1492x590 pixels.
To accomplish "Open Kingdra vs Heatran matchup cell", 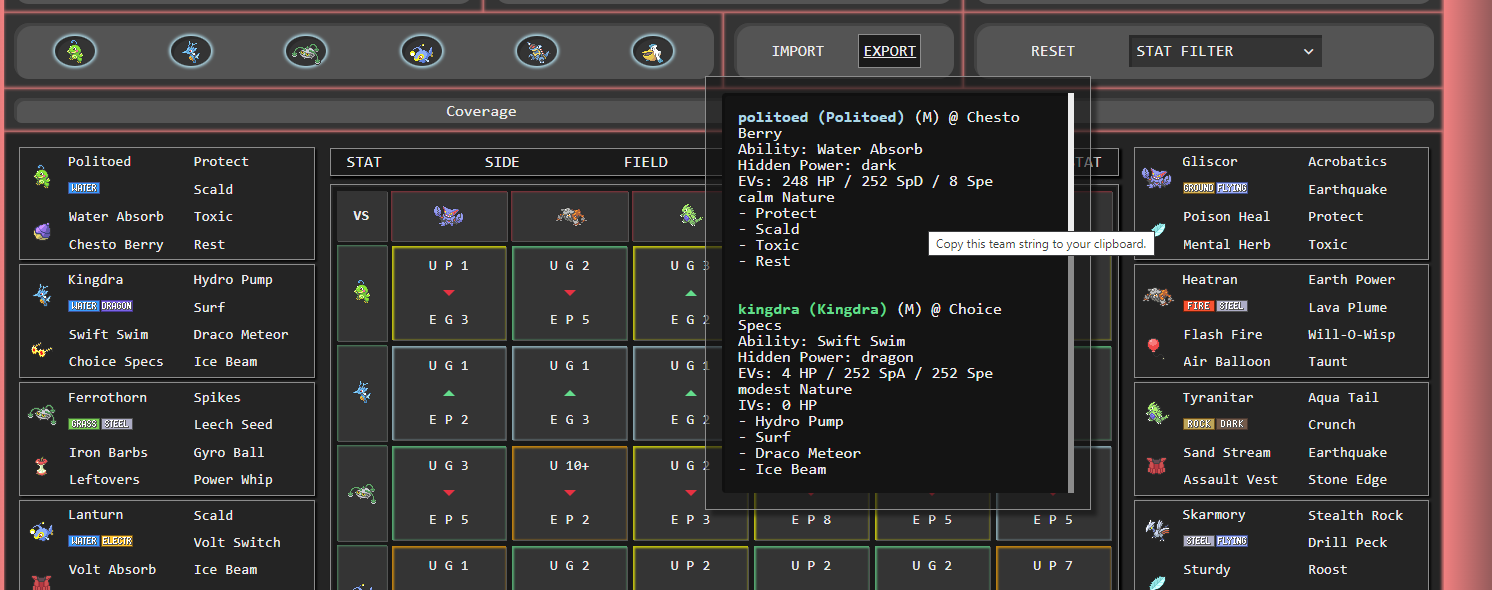I will 570,393.
